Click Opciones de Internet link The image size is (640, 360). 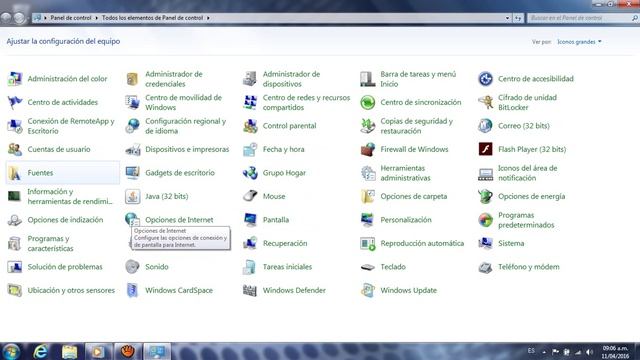pyautogui.click(x=179, y=220)
